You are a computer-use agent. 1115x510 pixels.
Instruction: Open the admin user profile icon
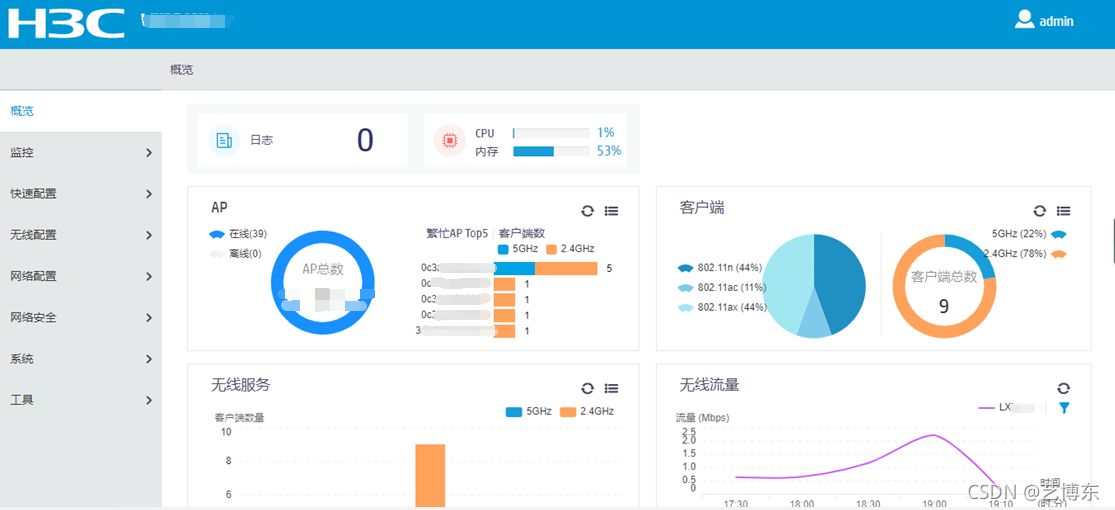click(x=1024, y=19)
